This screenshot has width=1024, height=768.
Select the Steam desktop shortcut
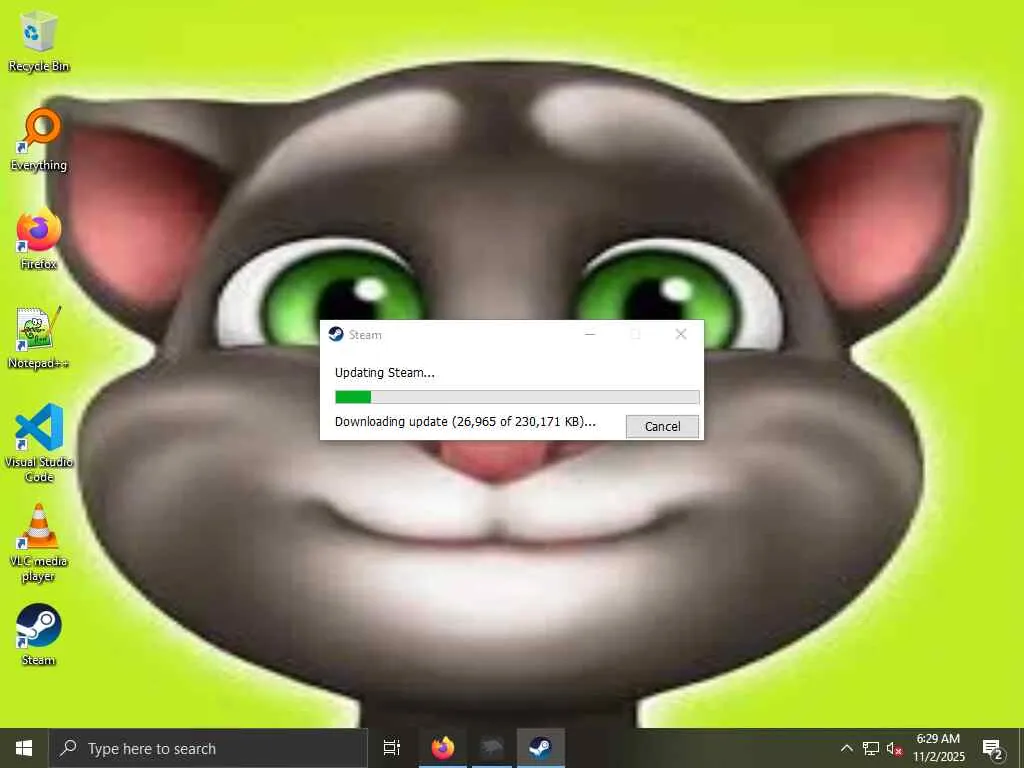pos(39,634)
